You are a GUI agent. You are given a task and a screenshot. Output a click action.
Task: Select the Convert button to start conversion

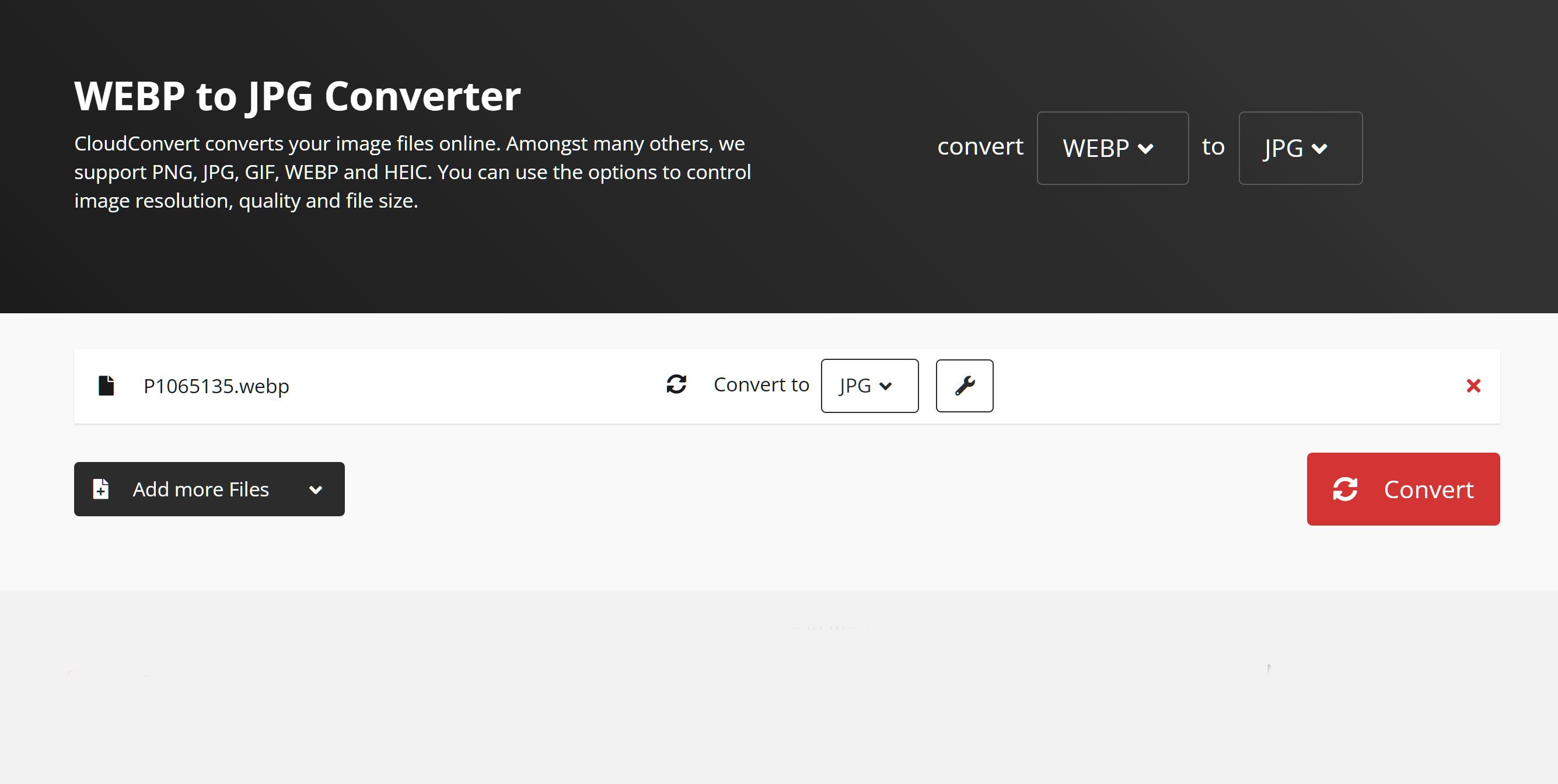coord(1403,489)
